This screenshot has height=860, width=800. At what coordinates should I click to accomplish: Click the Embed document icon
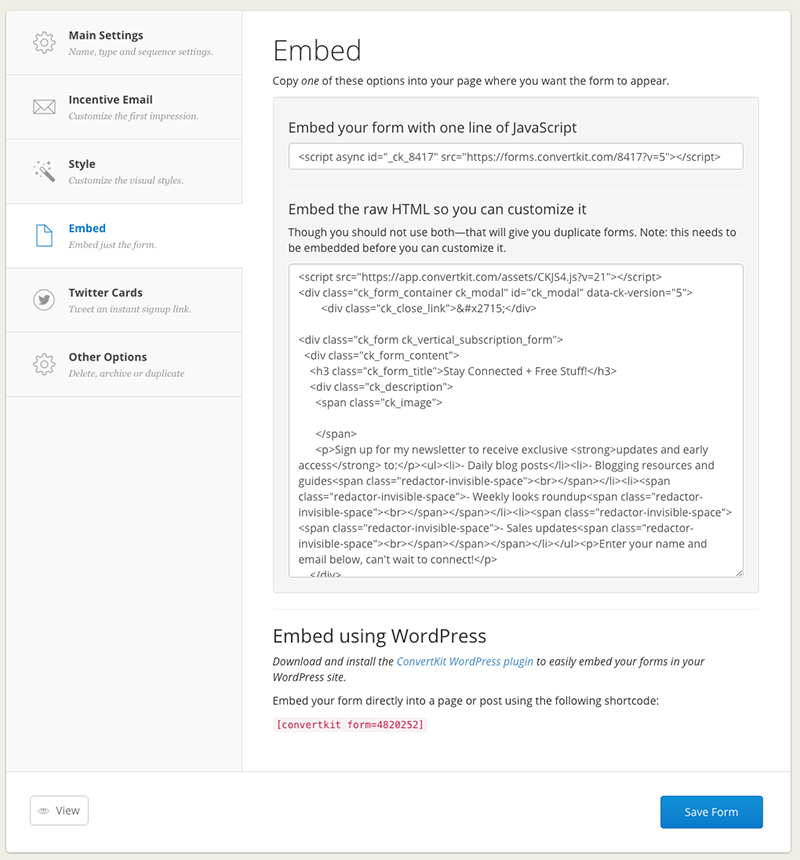click(44, 235)
